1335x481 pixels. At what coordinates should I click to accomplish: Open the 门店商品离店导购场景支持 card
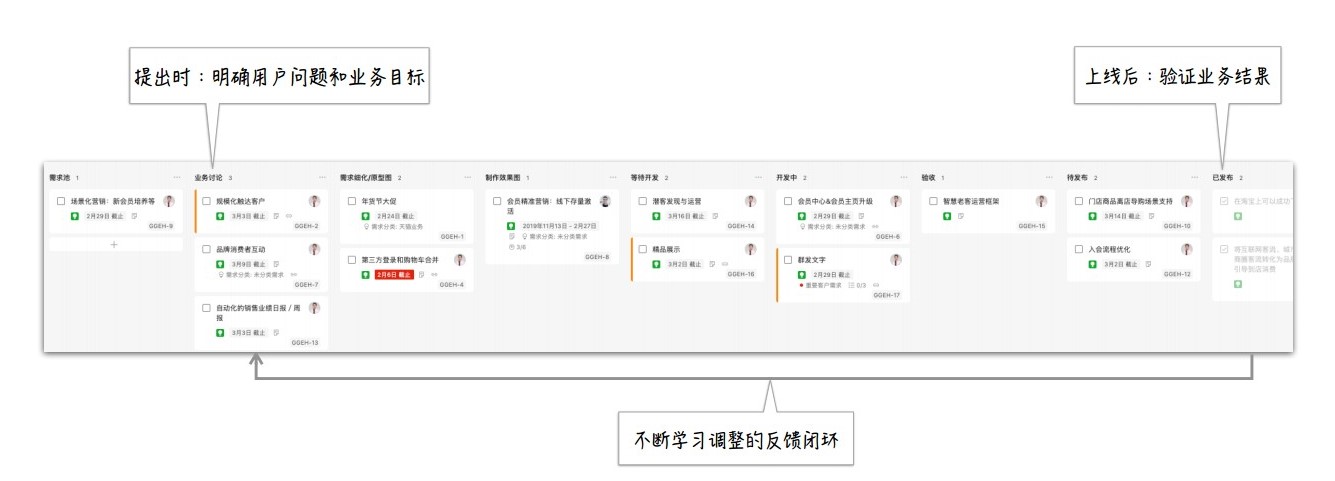point(1130,201)
